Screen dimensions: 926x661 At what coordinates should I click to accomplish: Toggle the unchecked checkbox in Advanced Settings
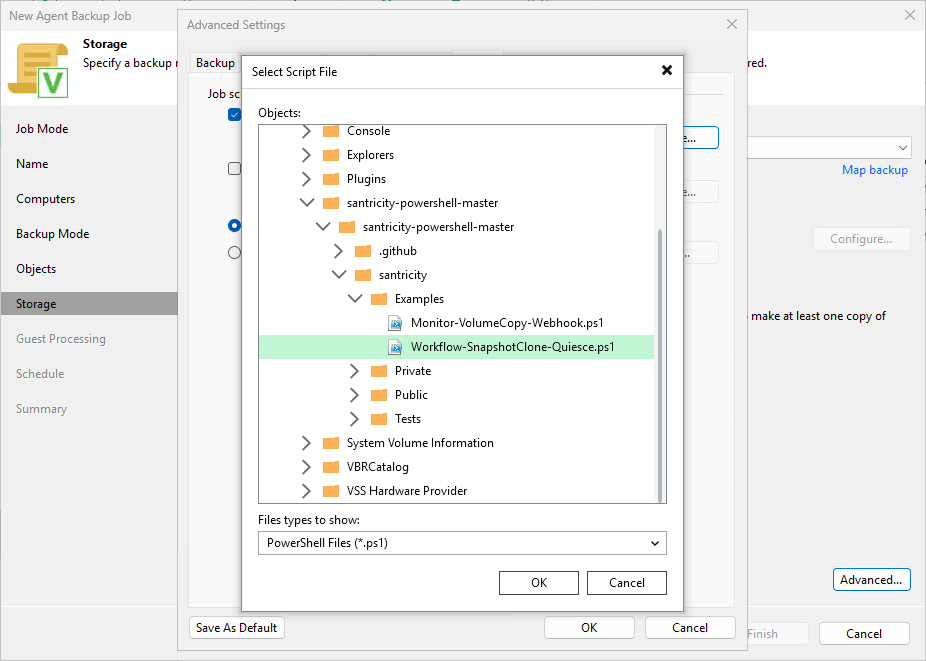point(234,169)
